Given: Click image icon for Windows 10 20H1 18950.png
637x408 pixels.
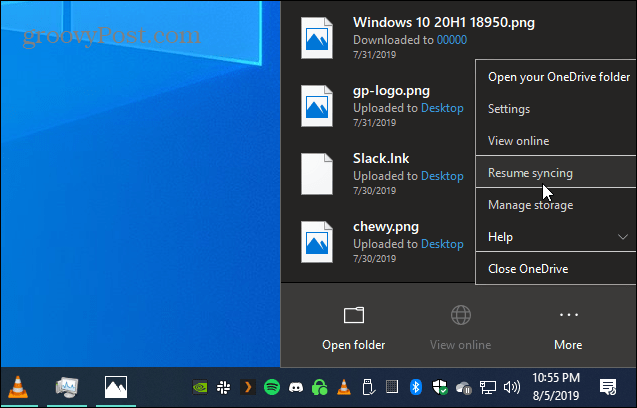Looking at the screenshot, I should pyautogui.click(x=317, y=38).
